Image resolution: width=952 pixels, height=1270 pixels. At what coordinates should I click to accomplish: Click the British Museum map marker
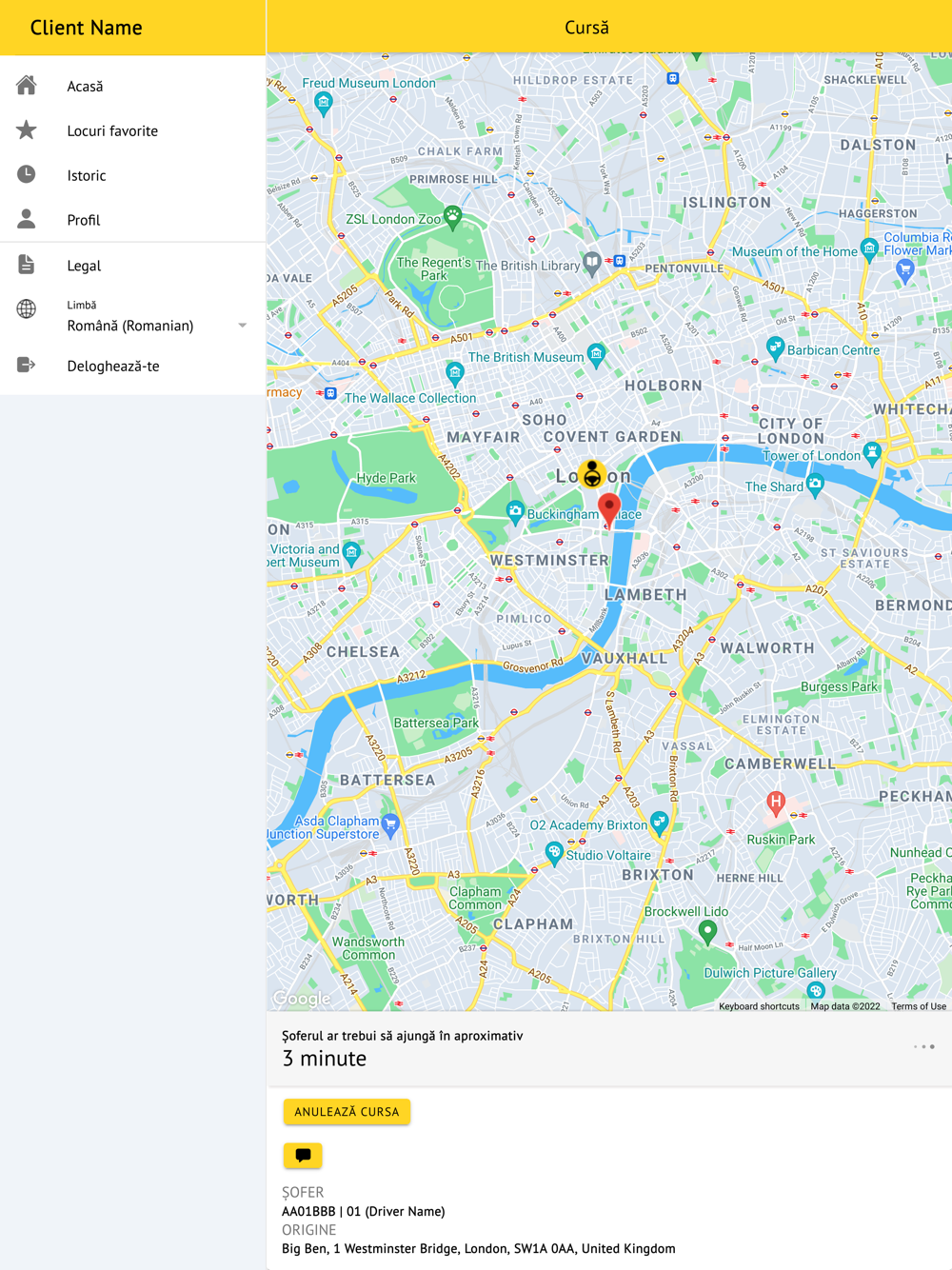click(x=596, y=356)
